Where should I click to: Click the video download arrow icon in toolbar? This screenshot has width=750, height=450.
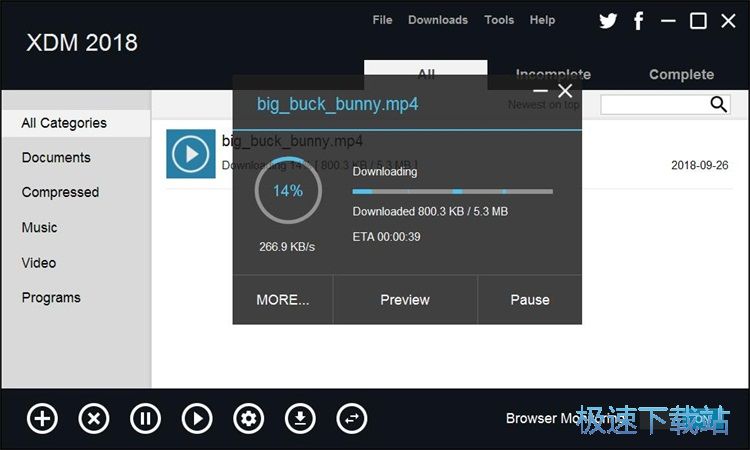point(300,419)
